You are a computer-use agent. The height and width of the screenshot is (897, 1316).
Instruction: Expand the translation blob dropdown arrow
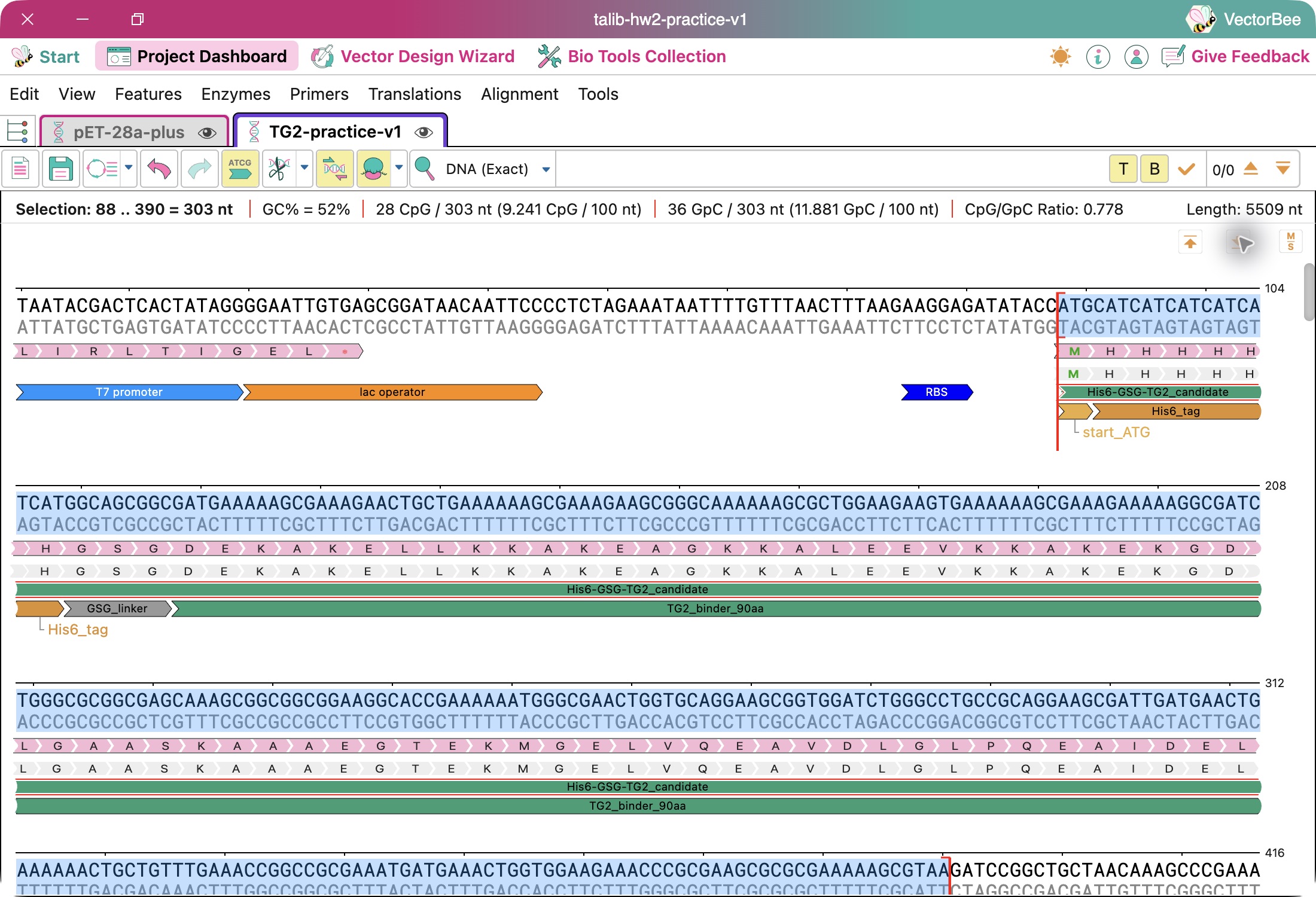399,168
